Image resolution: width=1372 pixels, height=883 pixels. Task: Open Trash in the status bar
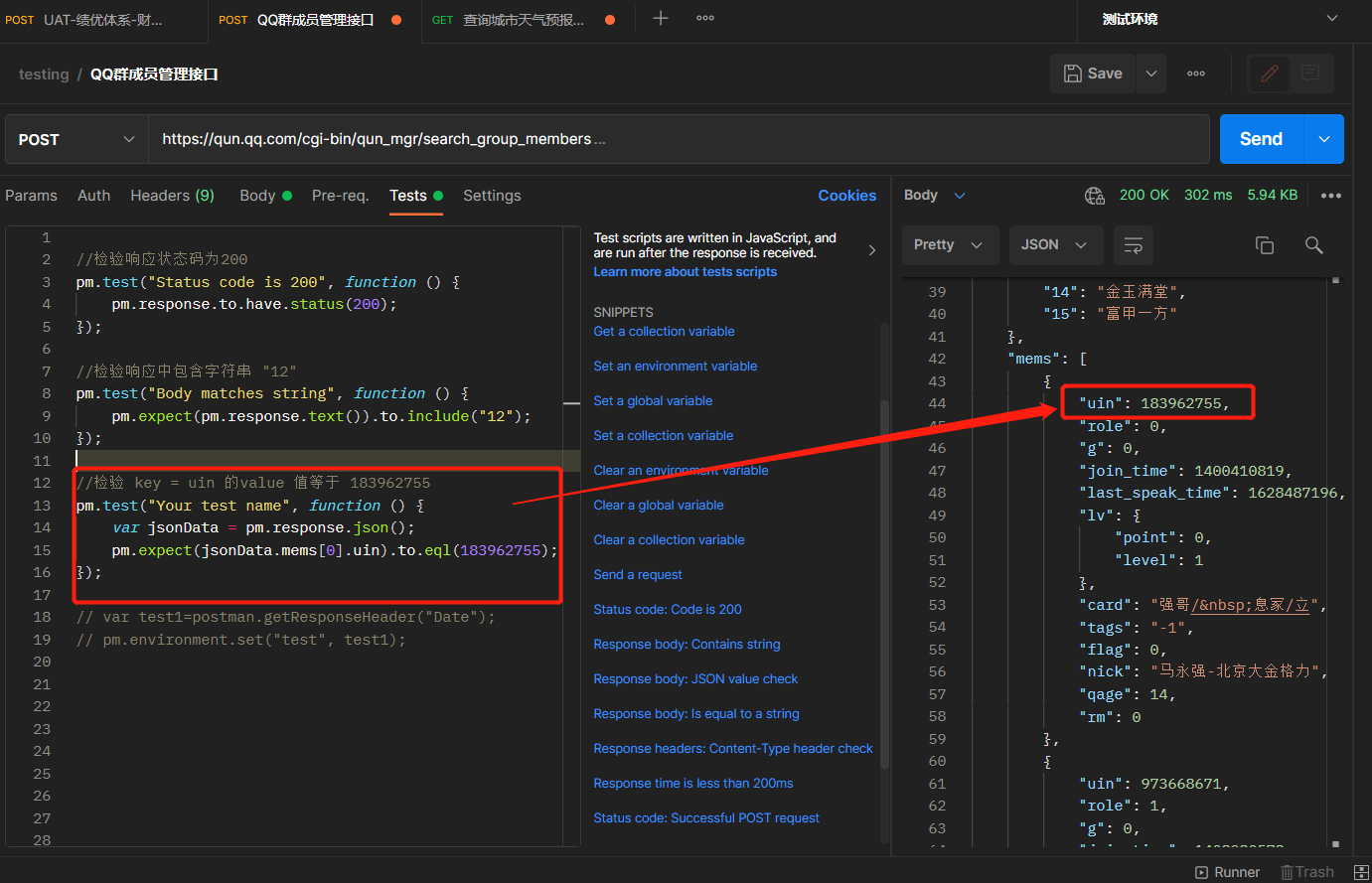[1307, 872]
